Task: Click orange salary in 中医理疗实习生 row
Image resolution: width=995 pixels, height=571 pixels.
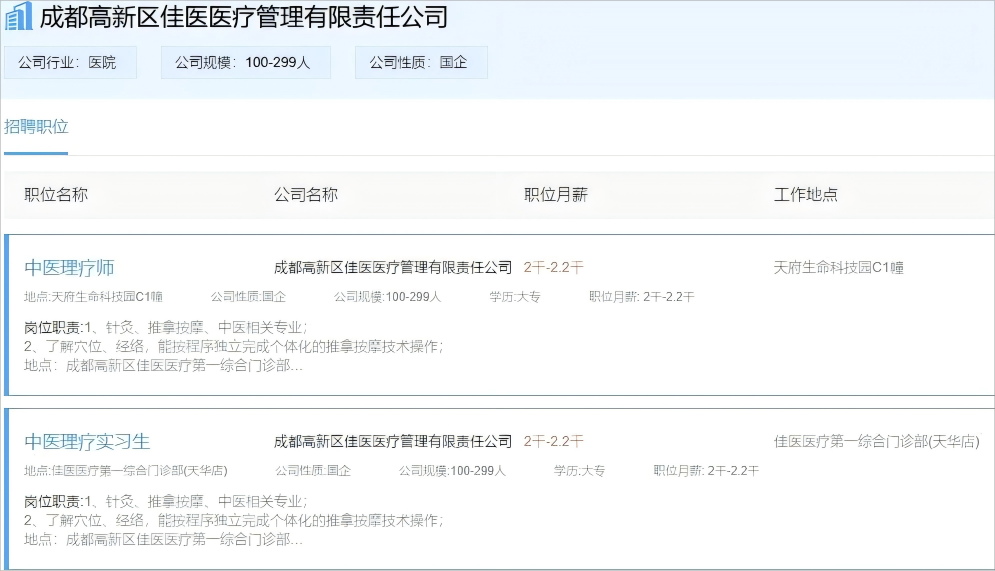Action: pyautogui.click(x=553, y=441)
